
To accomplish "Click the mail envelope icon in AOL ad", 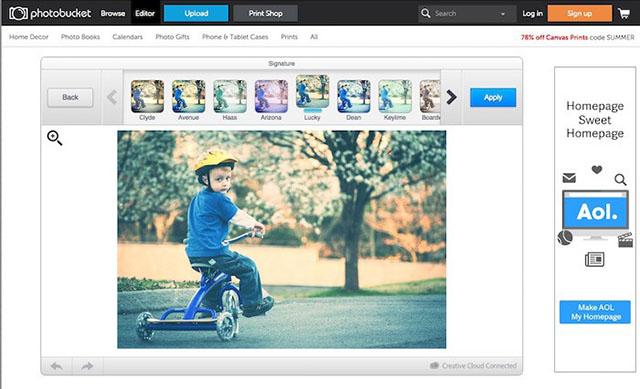I will pyautogui.click(x=569, y=178).
